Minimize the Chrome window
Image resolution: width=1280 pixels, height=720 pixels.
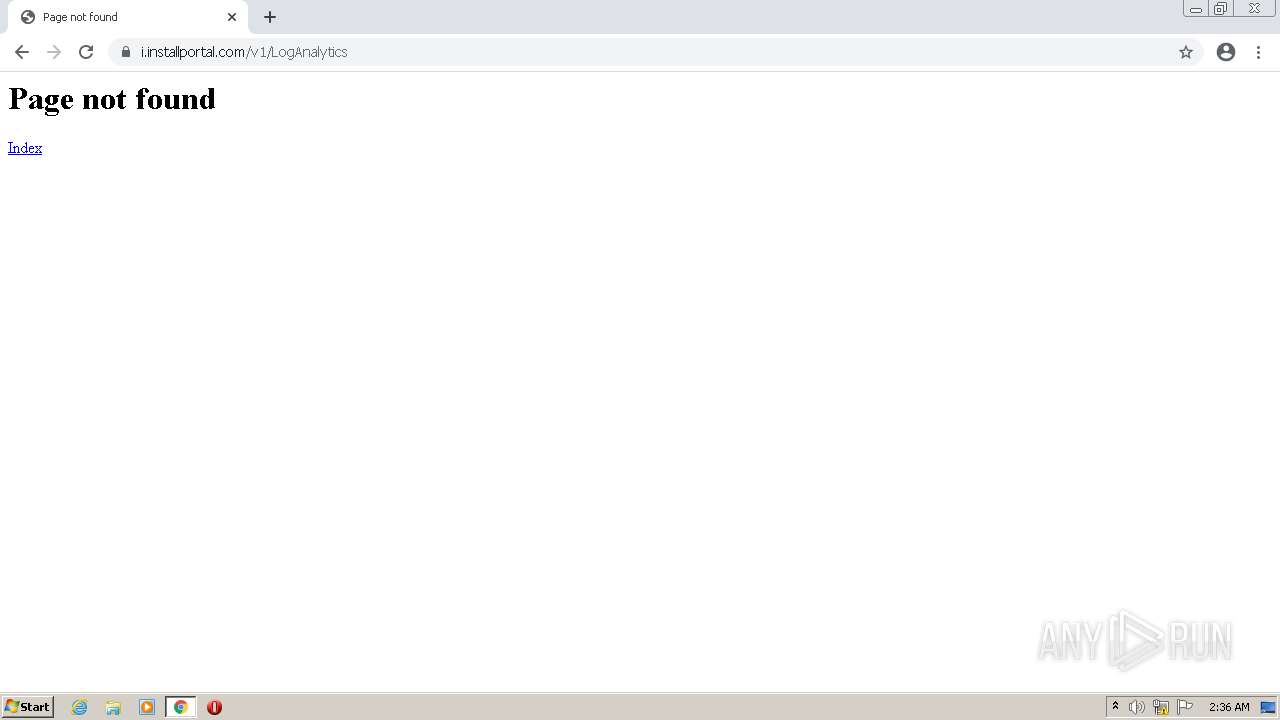[x=1196, y=9]
